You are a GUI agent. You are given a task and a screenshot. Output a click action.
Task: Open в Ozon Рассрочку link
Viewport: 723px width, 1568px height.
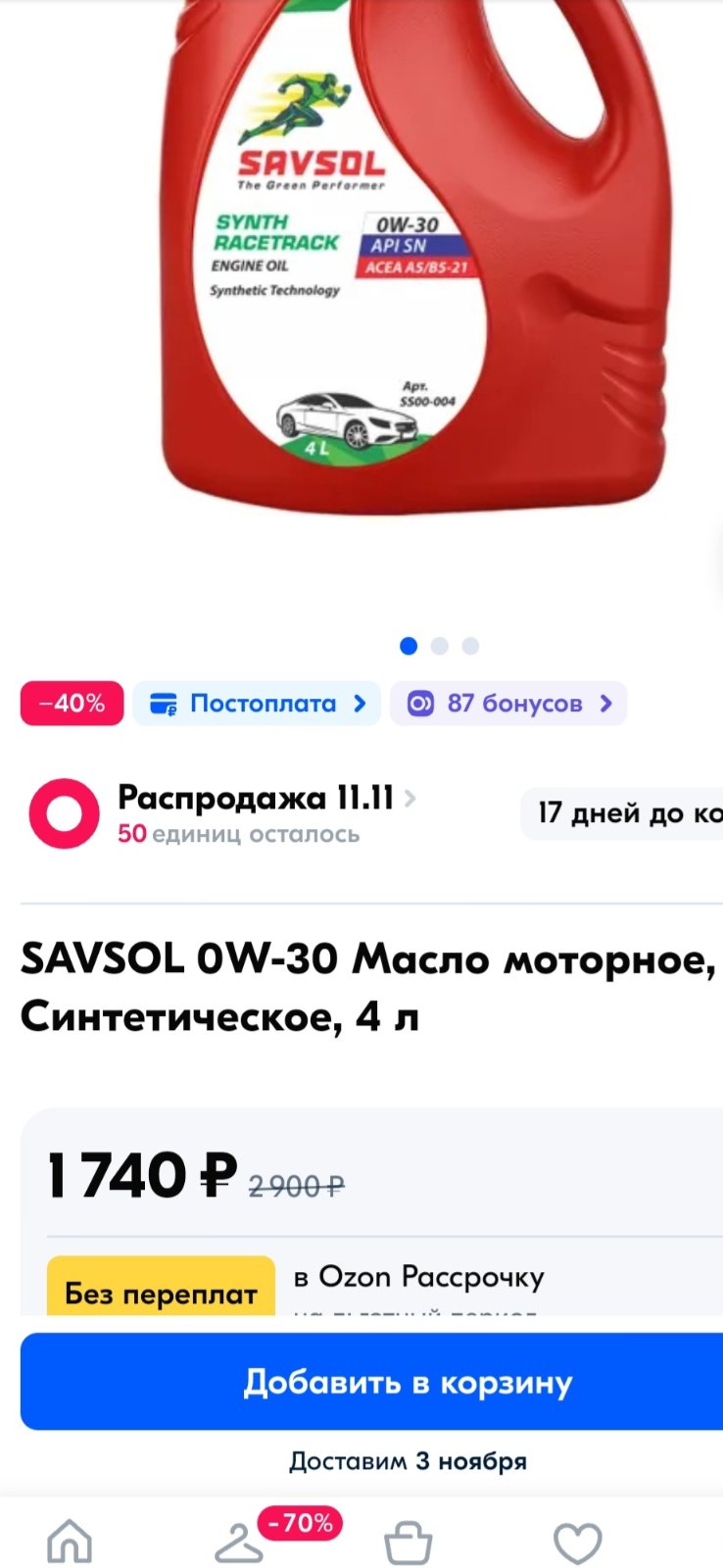tap(418, 1277)
